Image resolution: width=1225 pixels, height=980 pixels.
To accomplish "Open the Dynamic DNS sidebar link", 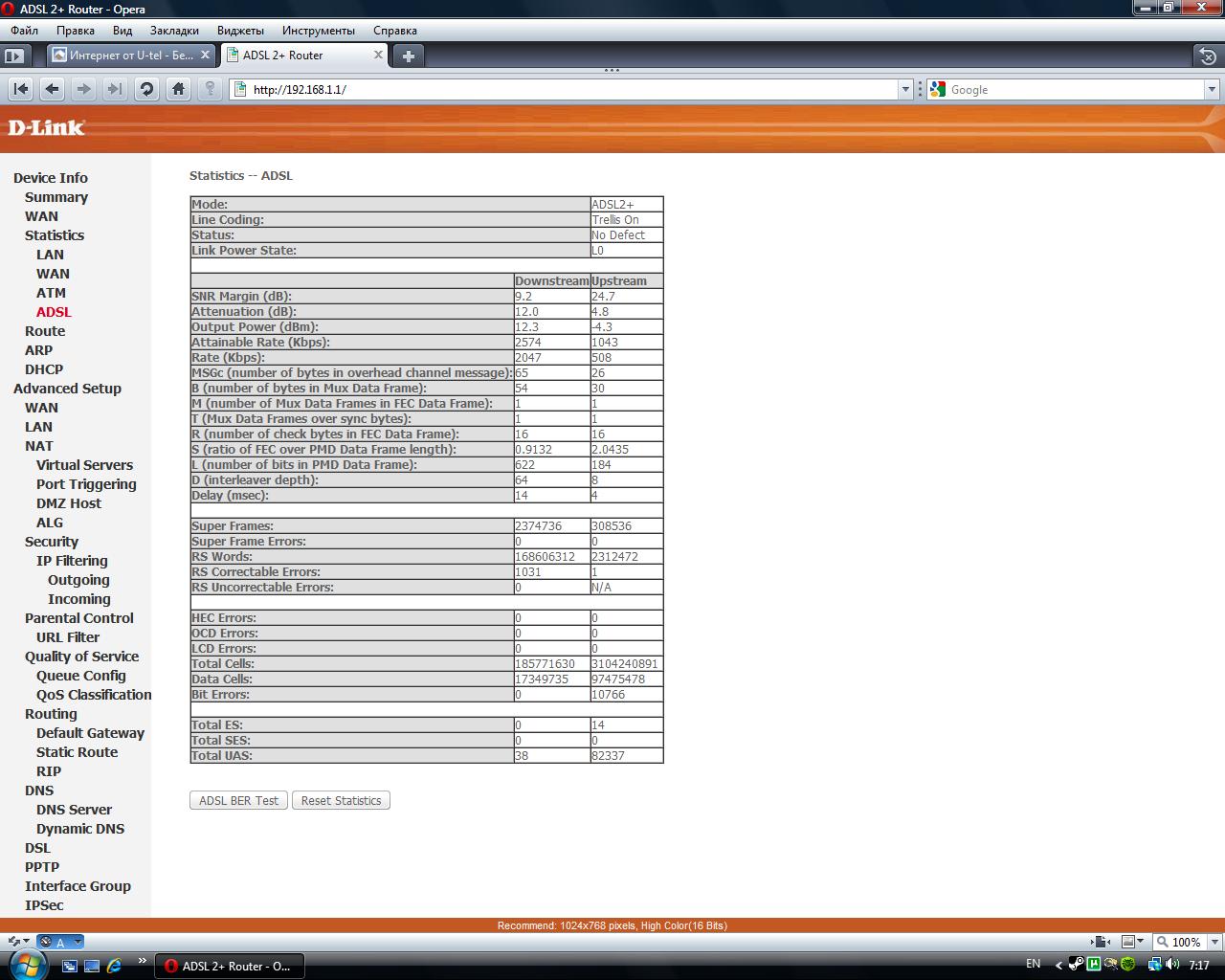I will click(x=80, y=829).
